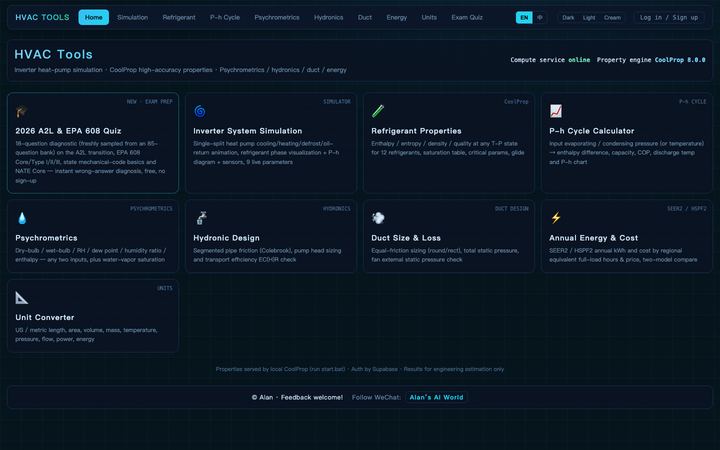Screen dimensions: 720x450
Task: Click the chart icon on P-h Cycle Calculator
Action: 556,111
